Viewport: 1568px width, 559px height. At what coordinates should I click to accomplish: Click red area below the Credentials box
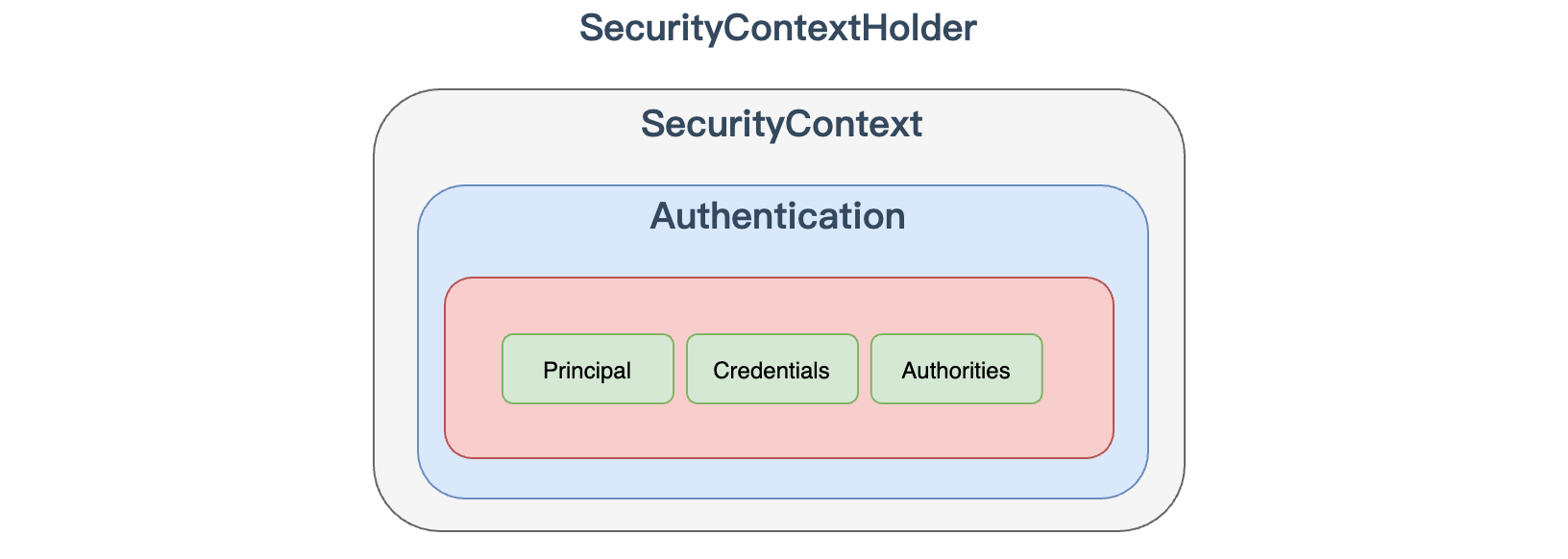[772, 430]
